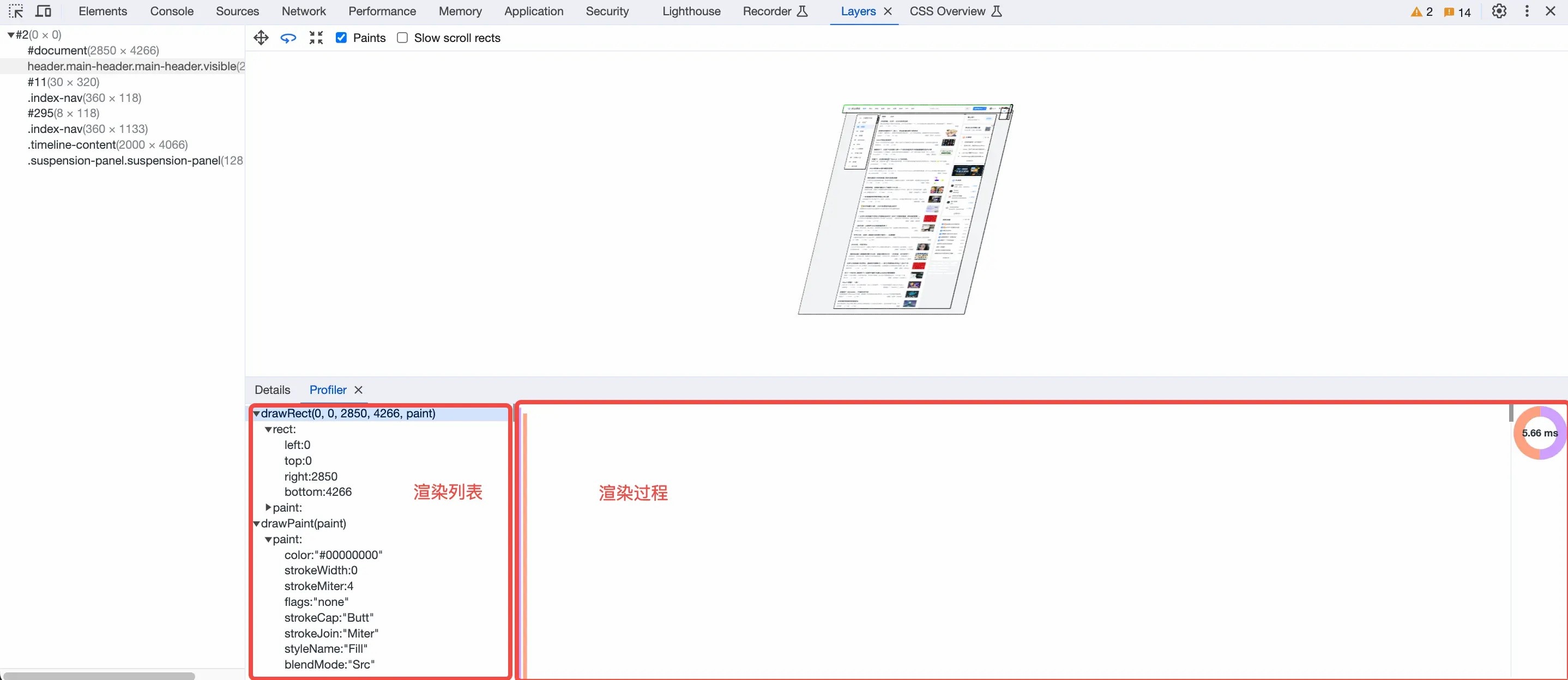Click the 5.66 ms donut chart
Viewport: 1568px width, 680px height.
(x=1540, y=433)
